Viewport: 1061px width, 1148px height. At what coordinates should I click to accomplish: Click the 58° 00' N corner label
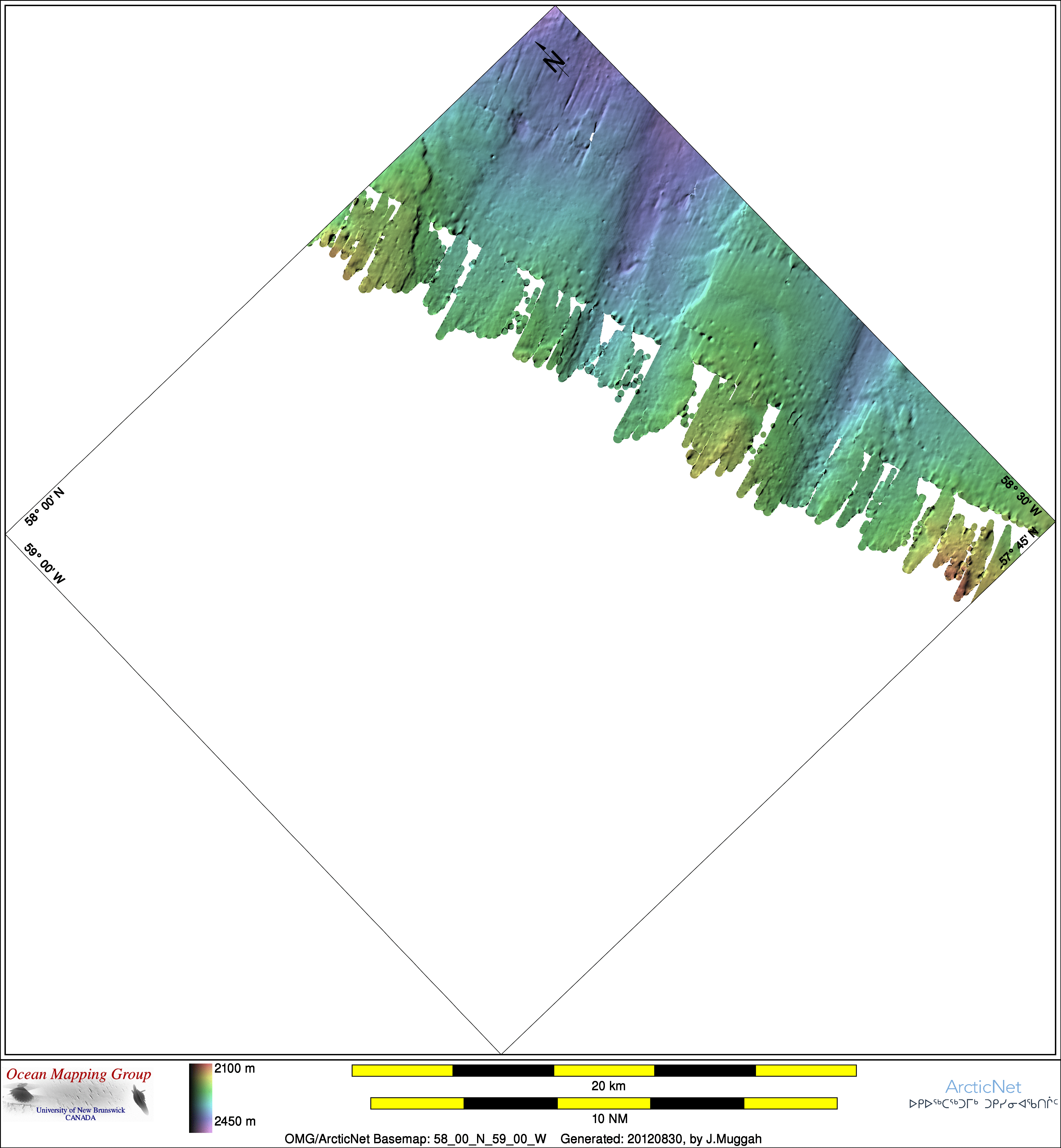tap(44, 507)
